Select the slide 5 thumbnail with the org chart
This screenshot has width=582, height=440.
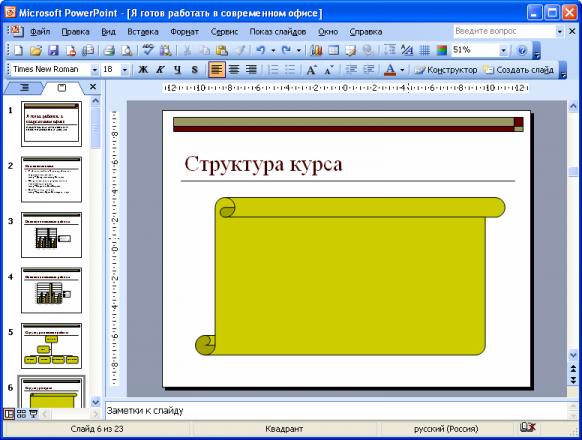pos(51,346)
